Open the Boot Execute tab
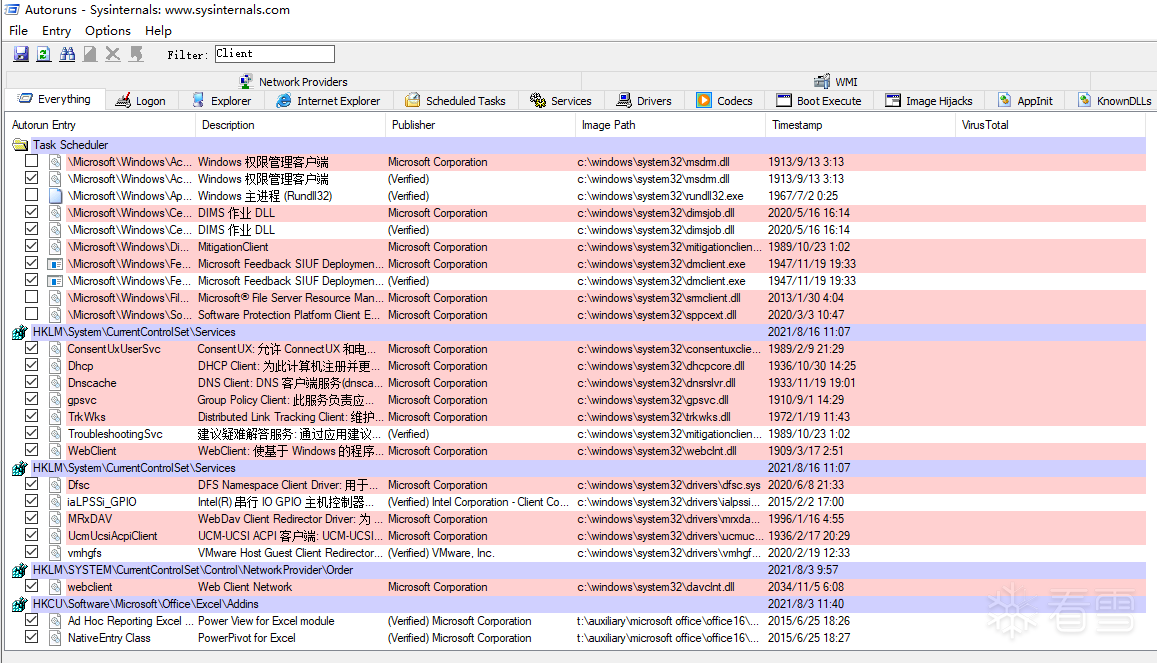Viewport: 1157px width, 663px height. tap(819, 101)
